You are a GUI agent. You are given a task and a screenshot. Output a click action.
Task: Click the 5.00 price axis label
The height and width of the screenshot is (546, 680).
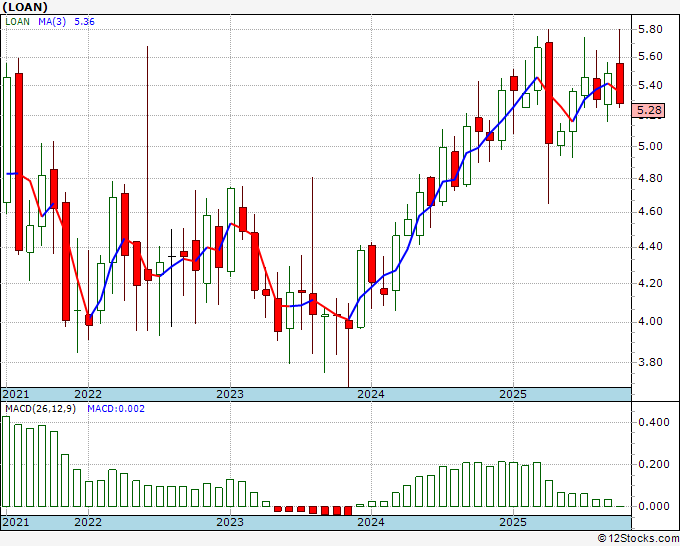[650, 146]
